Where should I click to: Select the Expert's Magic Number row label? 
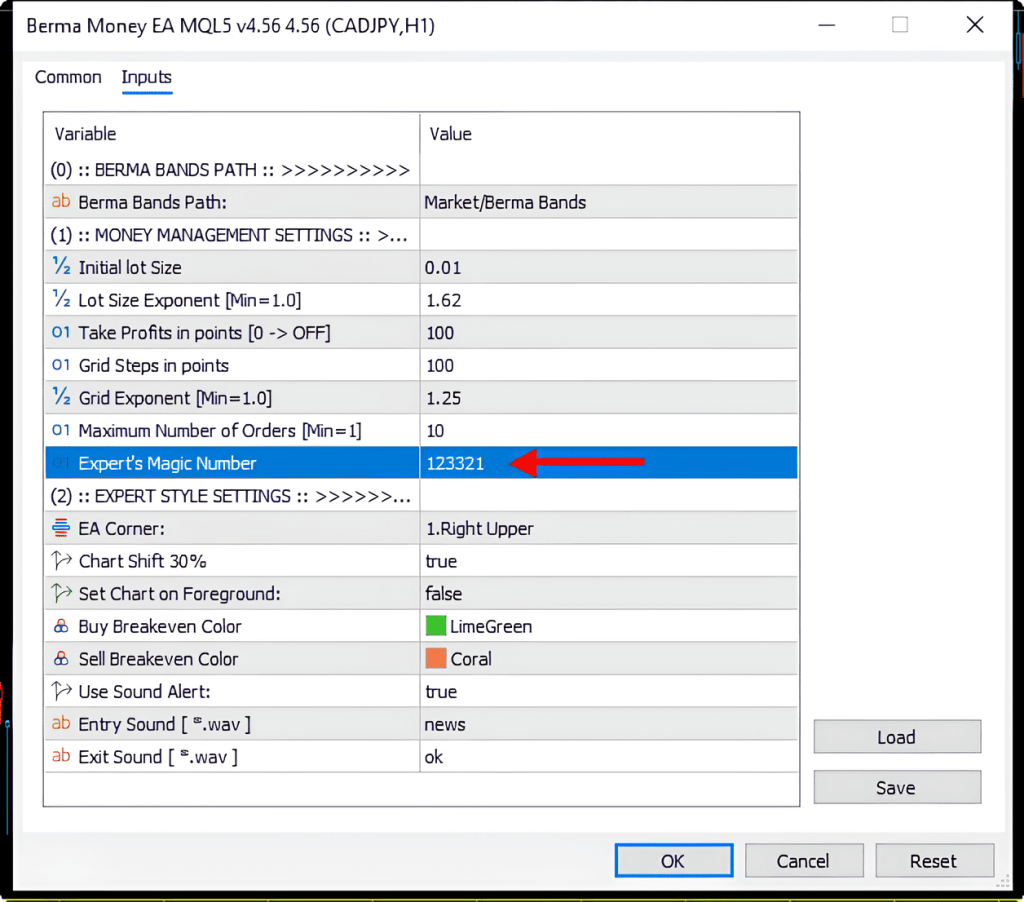pos(167,463)
